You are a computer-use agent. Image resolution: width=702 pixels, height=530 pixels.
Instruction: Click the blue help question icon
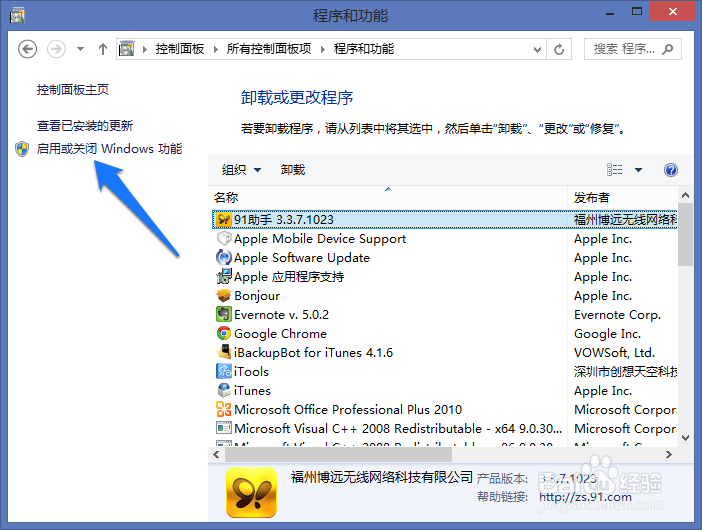tap(671, 170)
